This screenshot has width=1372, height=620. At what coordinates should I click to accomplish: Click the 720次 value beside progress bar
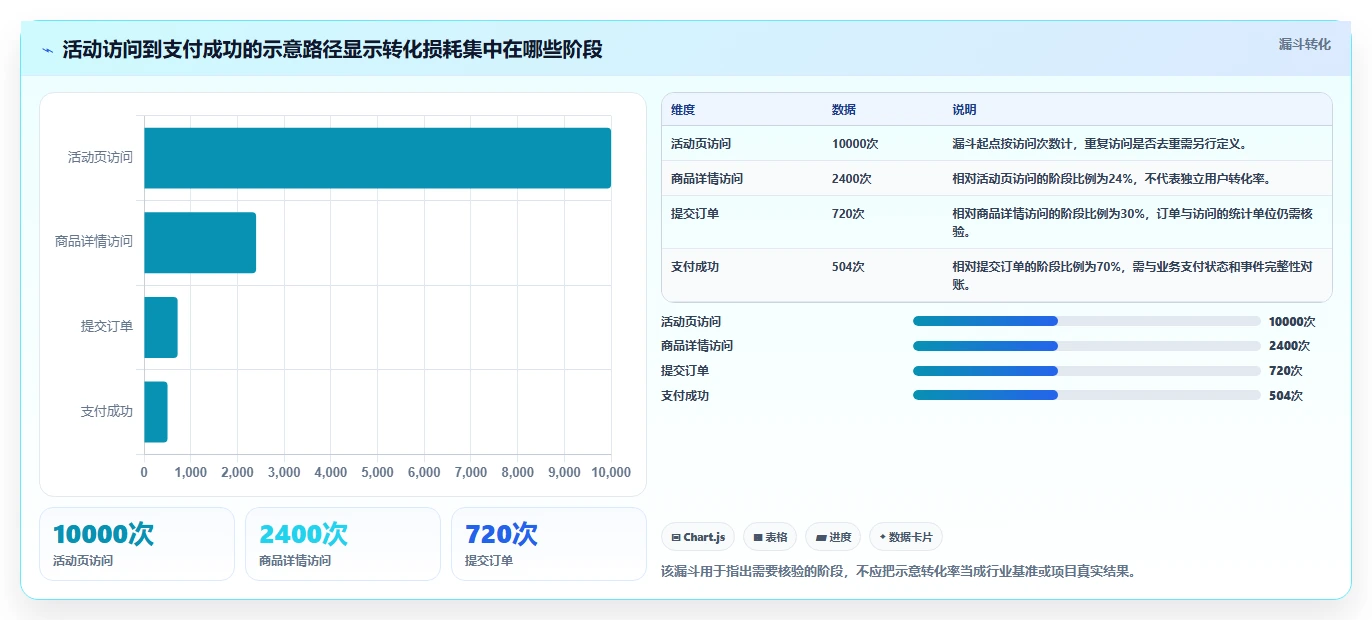[1286, 371]
